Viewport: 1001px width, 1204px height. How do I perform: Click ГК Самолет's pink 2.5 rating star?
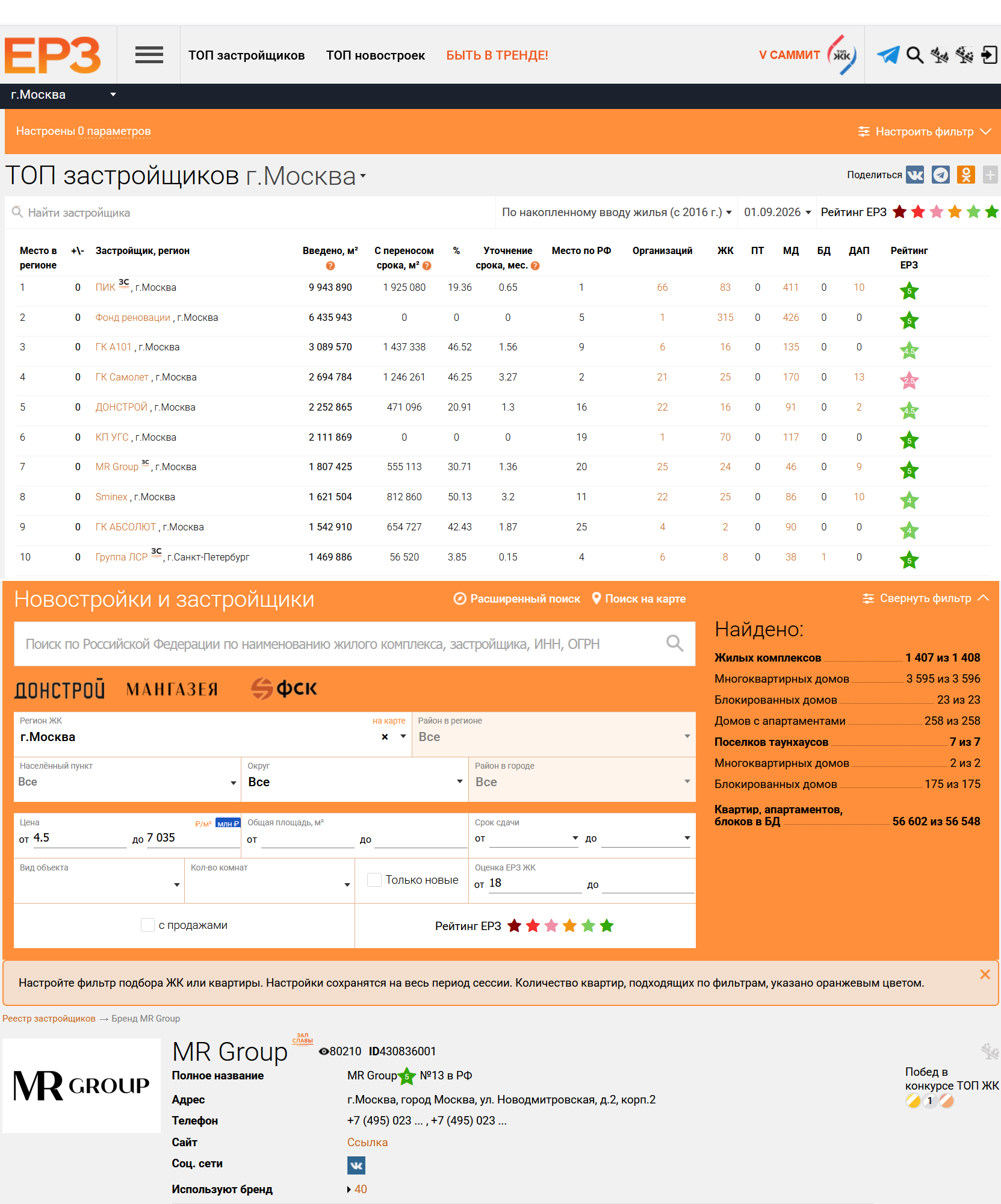click(909, 380)
